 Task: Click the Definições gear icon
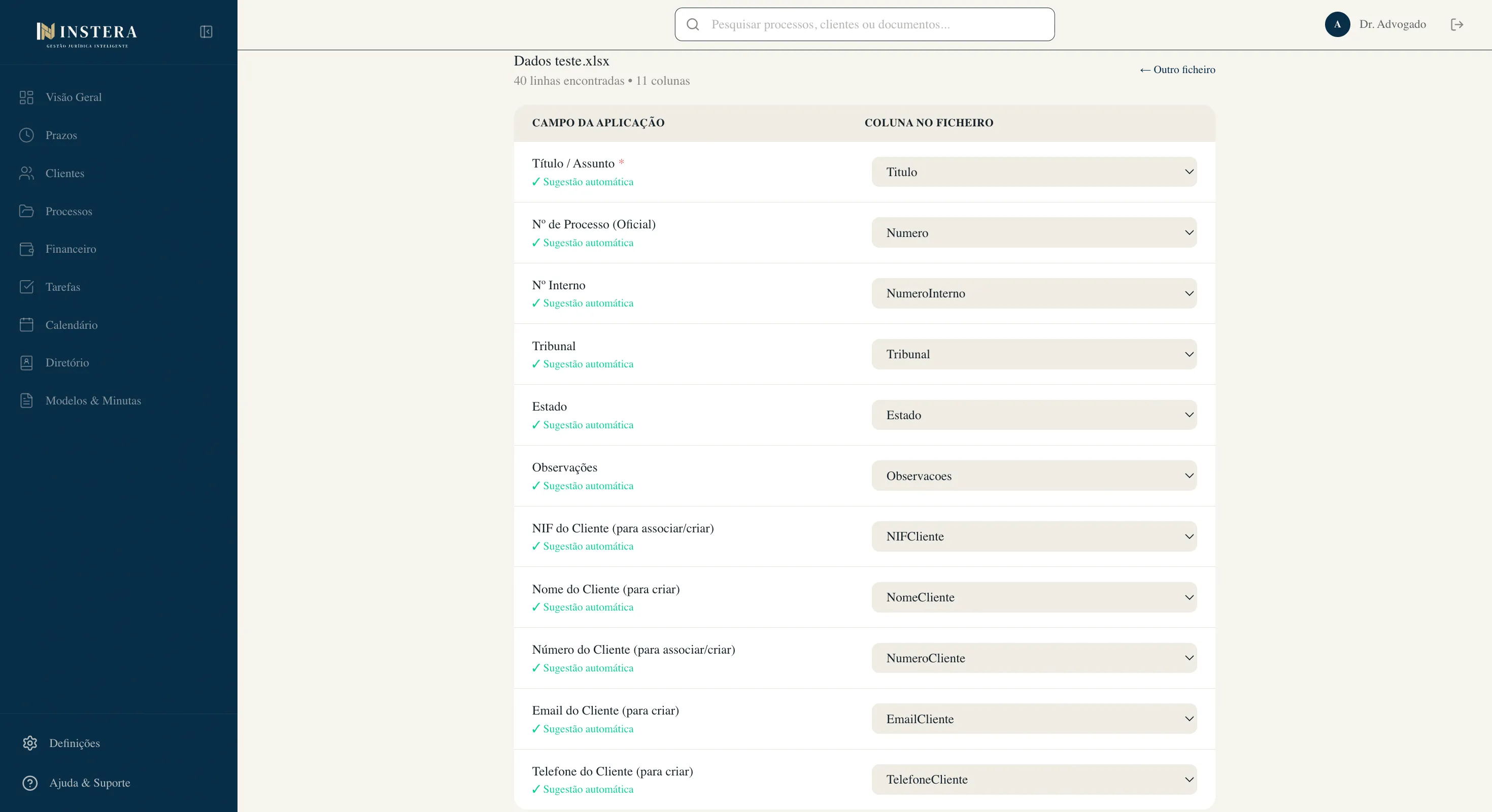[30, 743]
